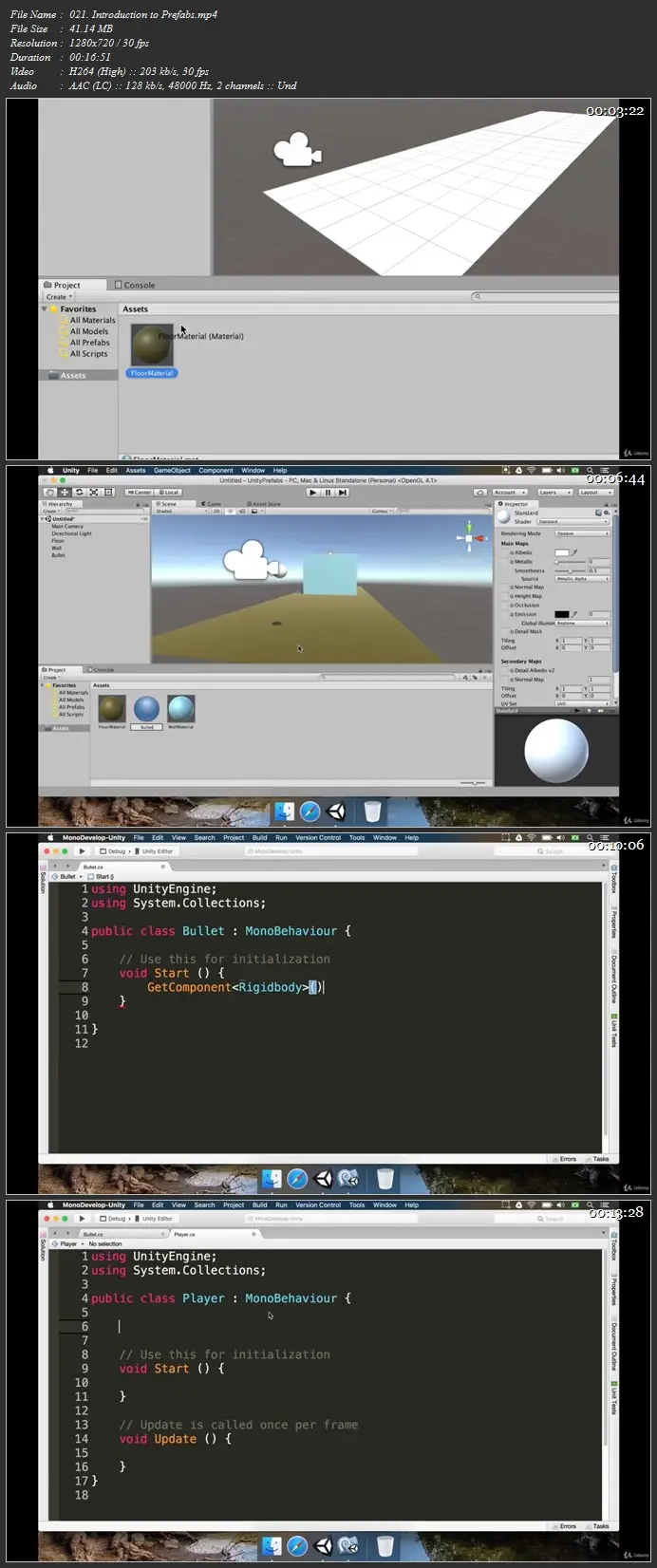
Task: Select the Move tool in Unity toolbar
Action: click(x=65, y=492)
